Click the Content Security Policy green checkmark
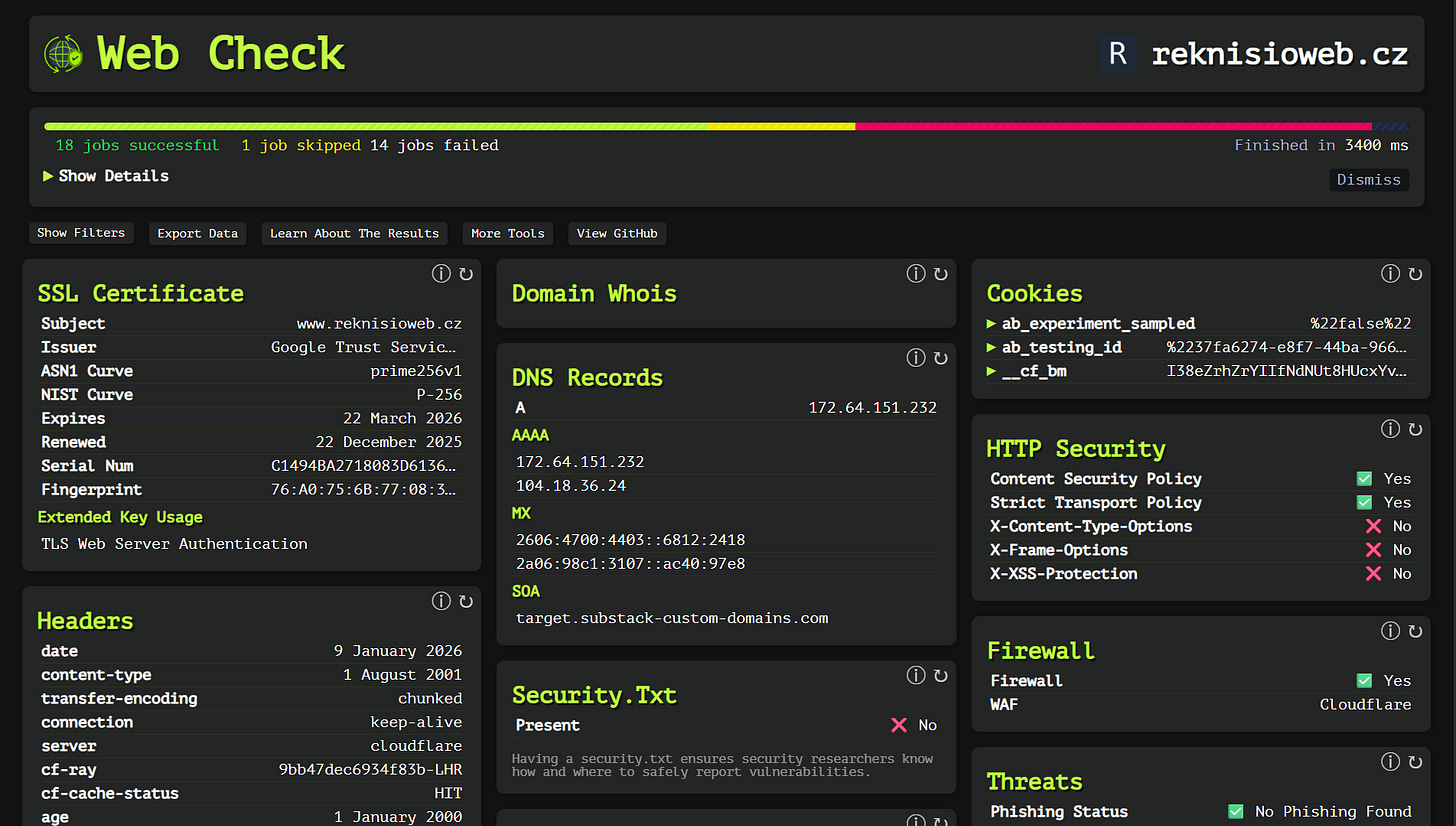Image resolution: width=1456 pixels, height=826 pixels. (x=1364, y=479)
